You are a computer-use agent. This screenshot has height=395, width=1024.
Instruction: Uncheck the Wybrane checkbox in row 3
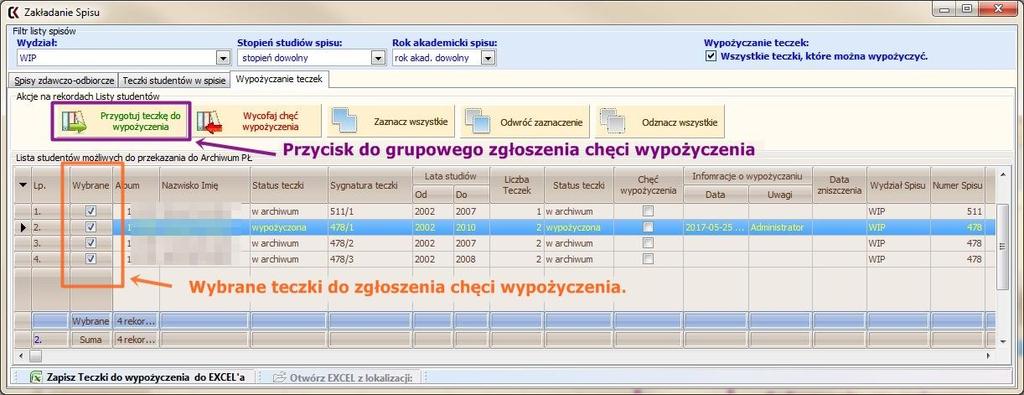pyautogui.click(x=91, y=242)
